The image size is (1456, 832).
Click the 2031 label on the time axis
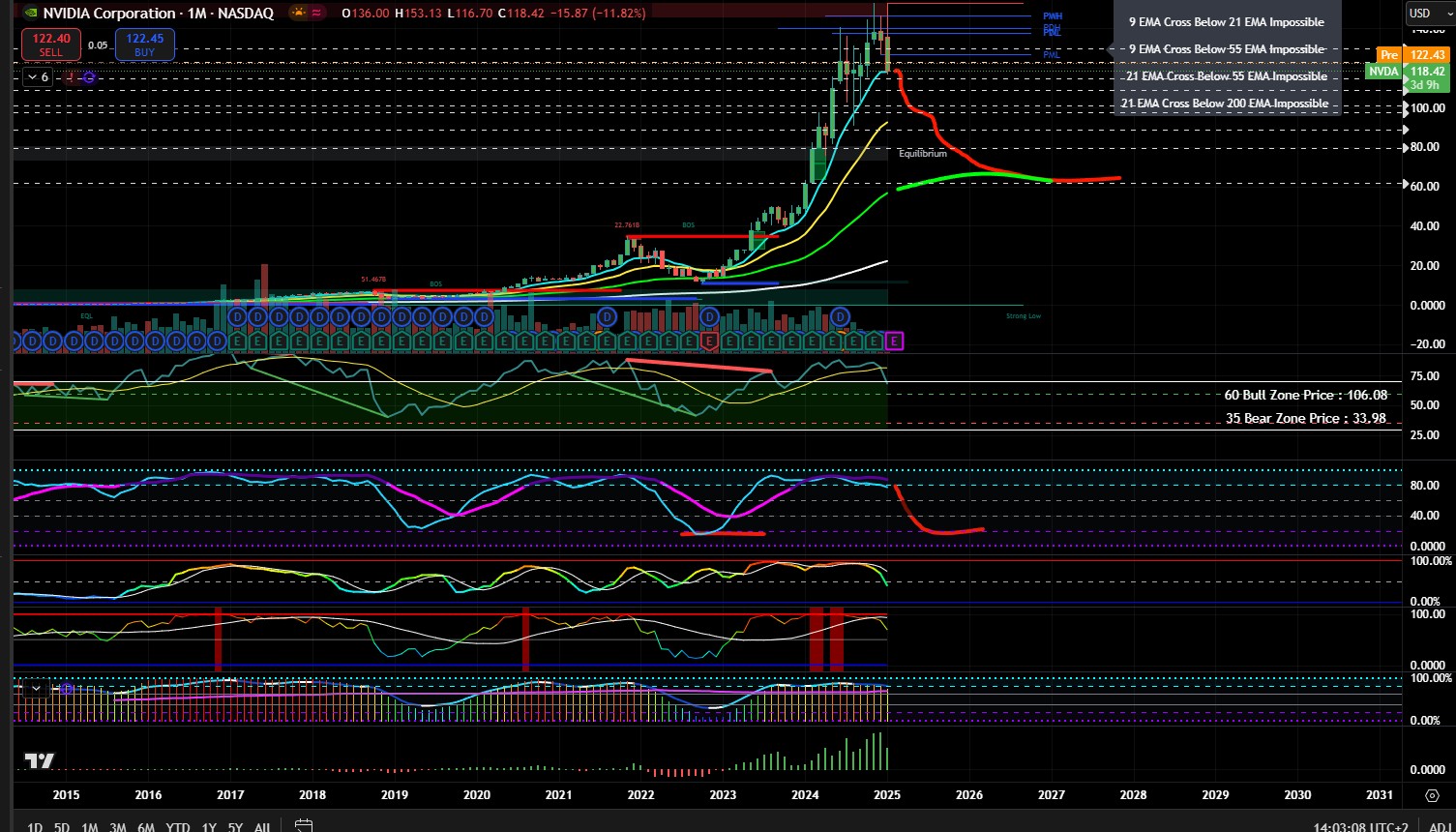tap(1380, 795)
